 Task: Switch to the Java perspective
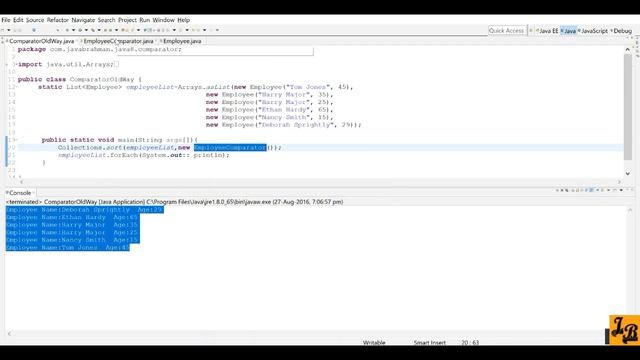568,31
